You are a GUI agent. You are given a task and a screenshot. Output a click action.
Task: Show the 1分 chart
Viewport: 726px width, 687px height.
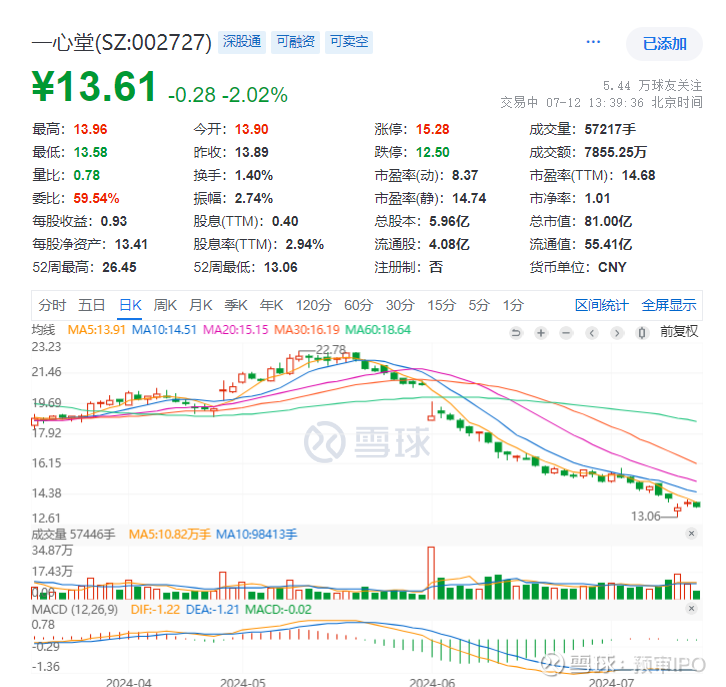513,306
